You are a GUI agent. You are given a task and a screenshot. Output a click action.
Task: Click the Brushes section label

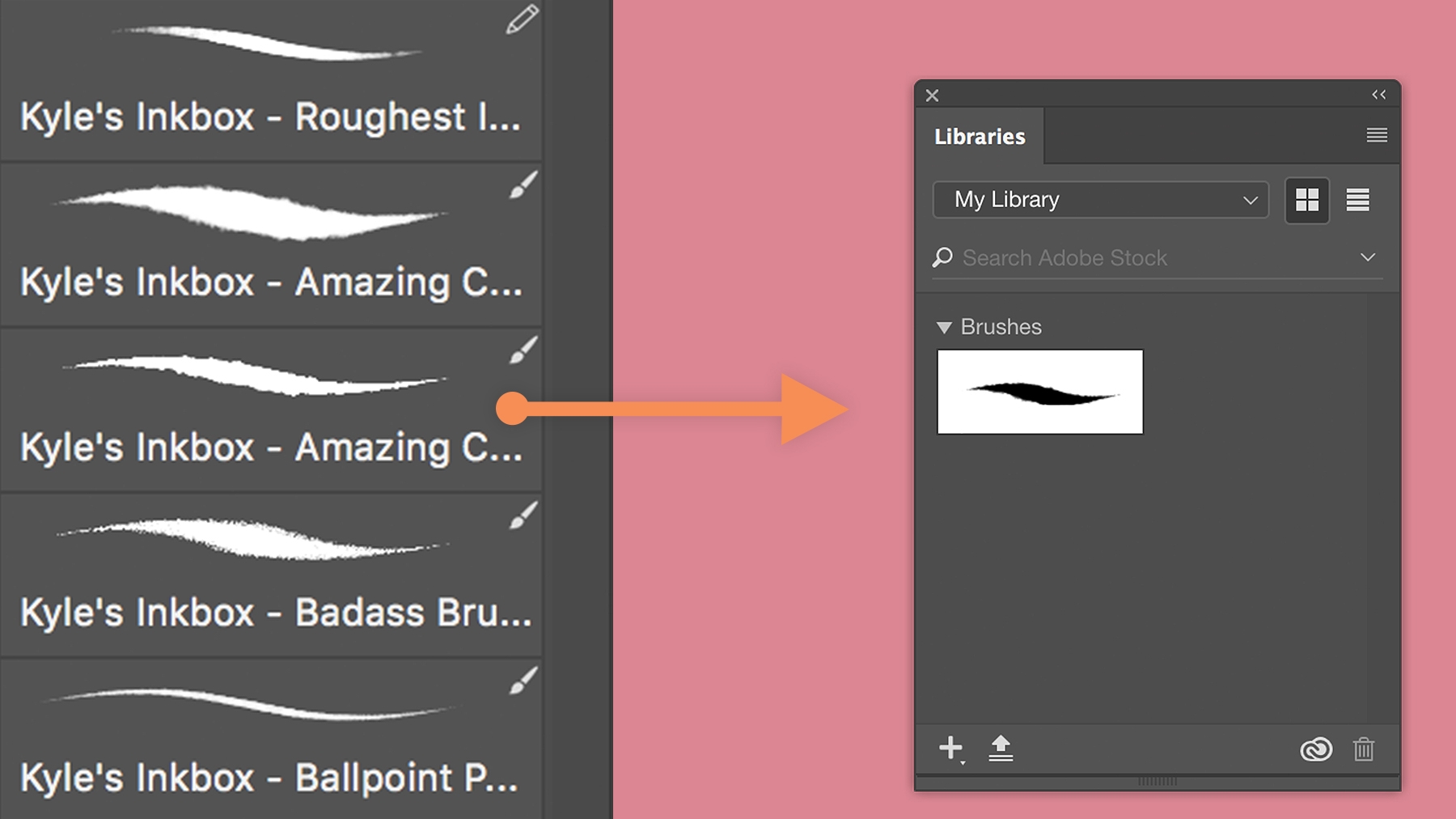click(1001, 327)
